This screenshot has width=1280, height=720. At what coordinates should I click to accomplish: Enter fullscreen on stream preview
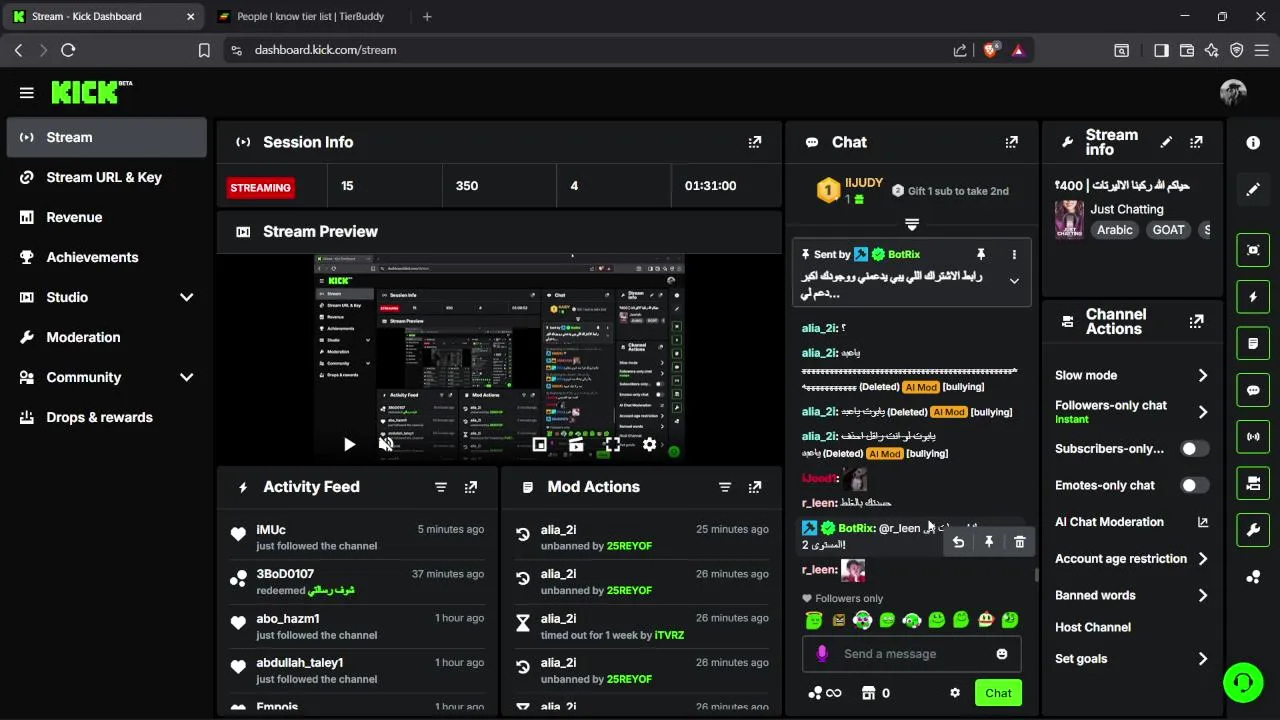612,445
